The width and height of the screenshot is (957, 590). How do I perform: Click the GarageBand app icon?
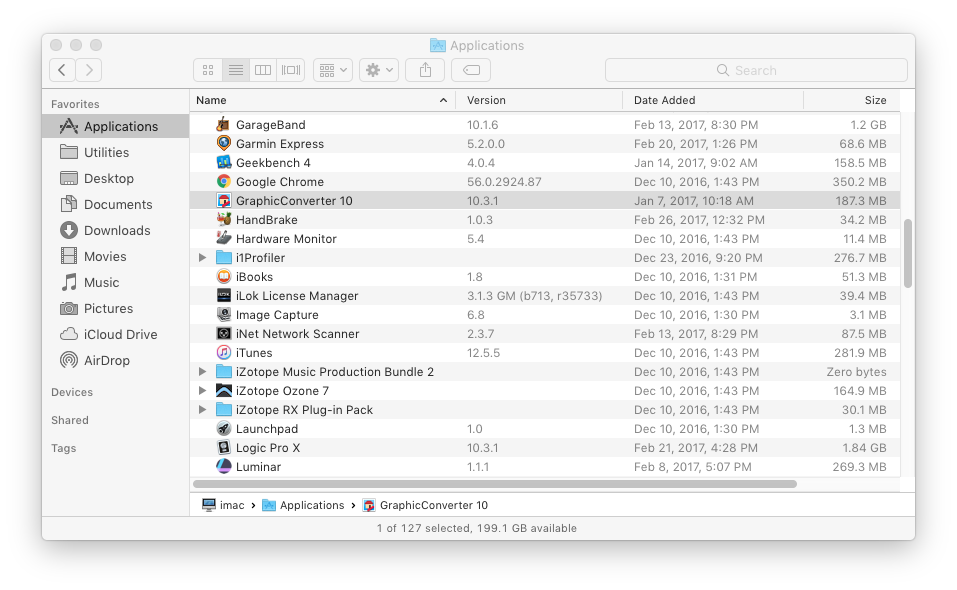[x=224, y=124]
